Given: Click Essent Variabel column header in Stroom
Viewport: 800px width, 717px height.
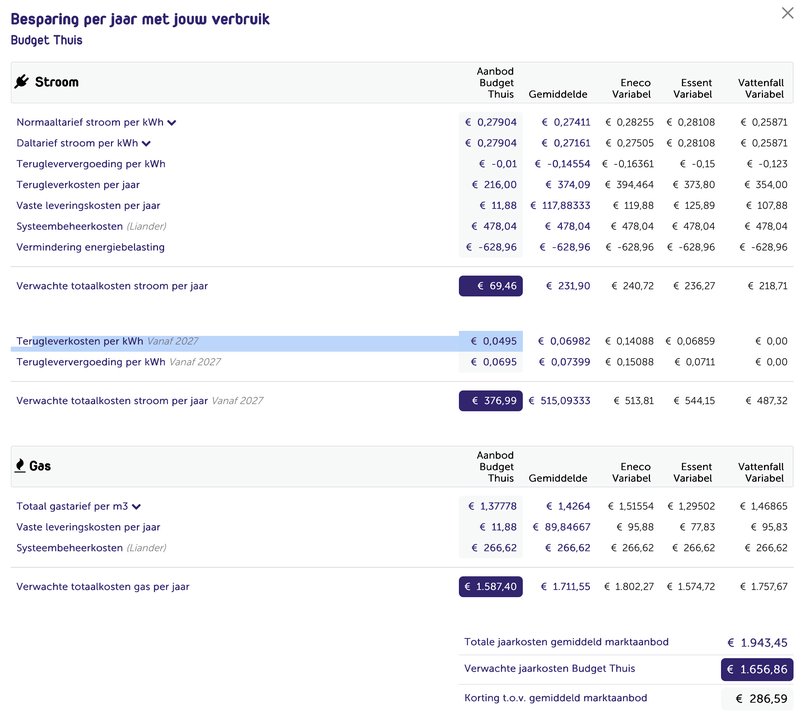Looking at the screenshot, I should coord(692,88).
